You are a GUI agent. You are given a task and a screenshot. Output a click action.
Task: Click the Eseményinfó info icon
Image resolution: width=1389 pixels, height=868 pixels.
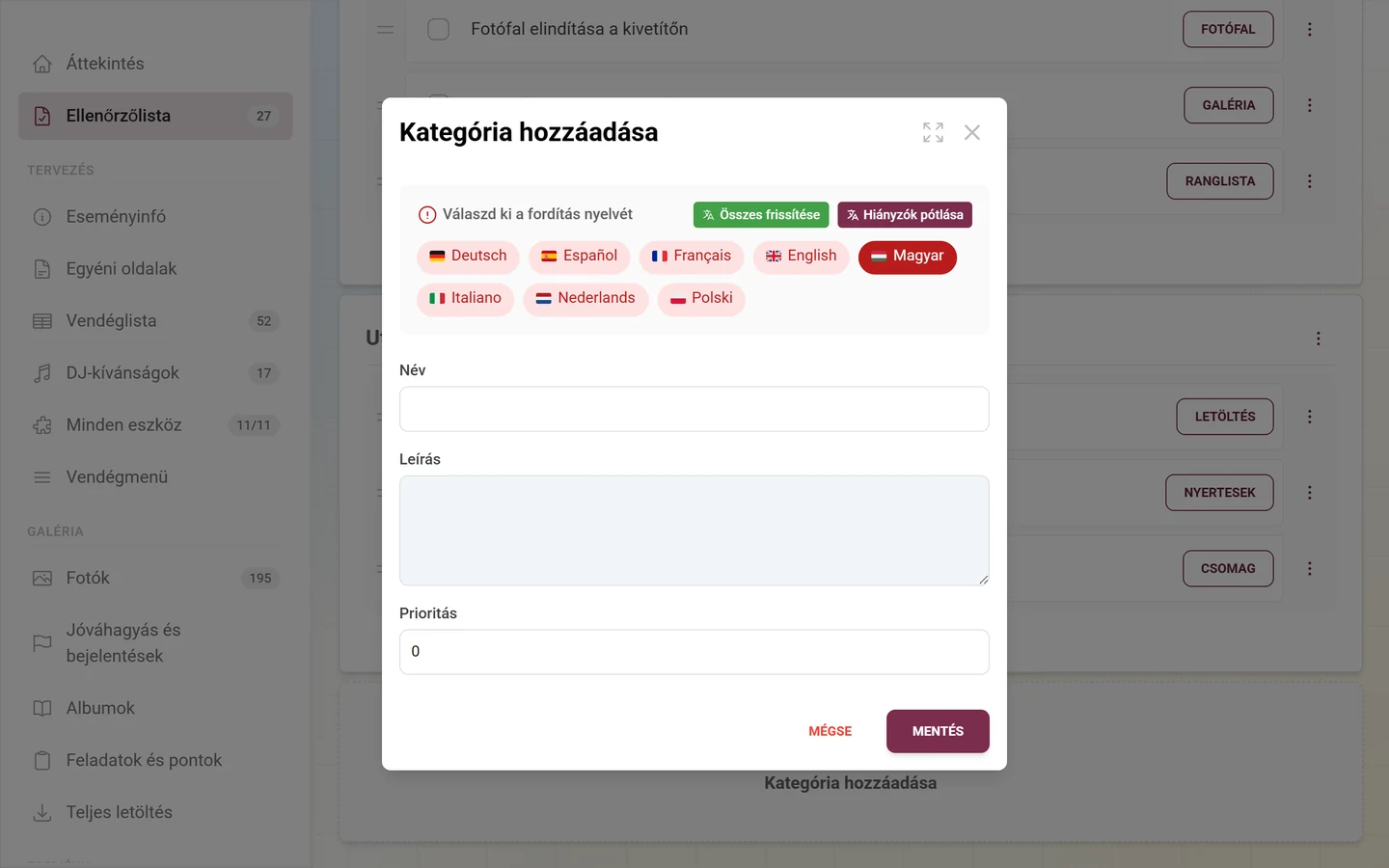click(x=42, y=217)
